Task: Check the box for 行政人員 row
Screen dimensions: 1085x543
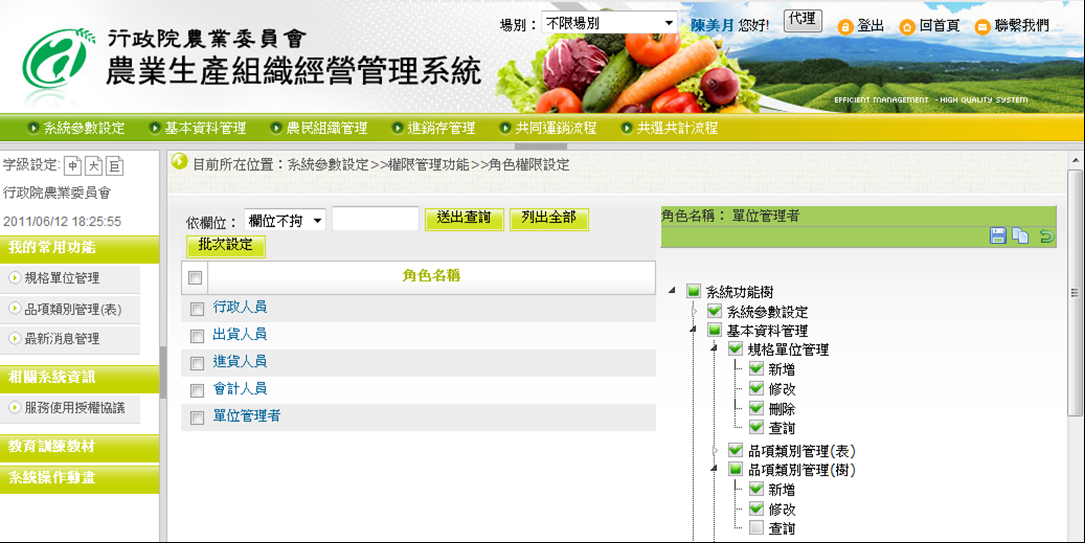Action: click(197, 309)
